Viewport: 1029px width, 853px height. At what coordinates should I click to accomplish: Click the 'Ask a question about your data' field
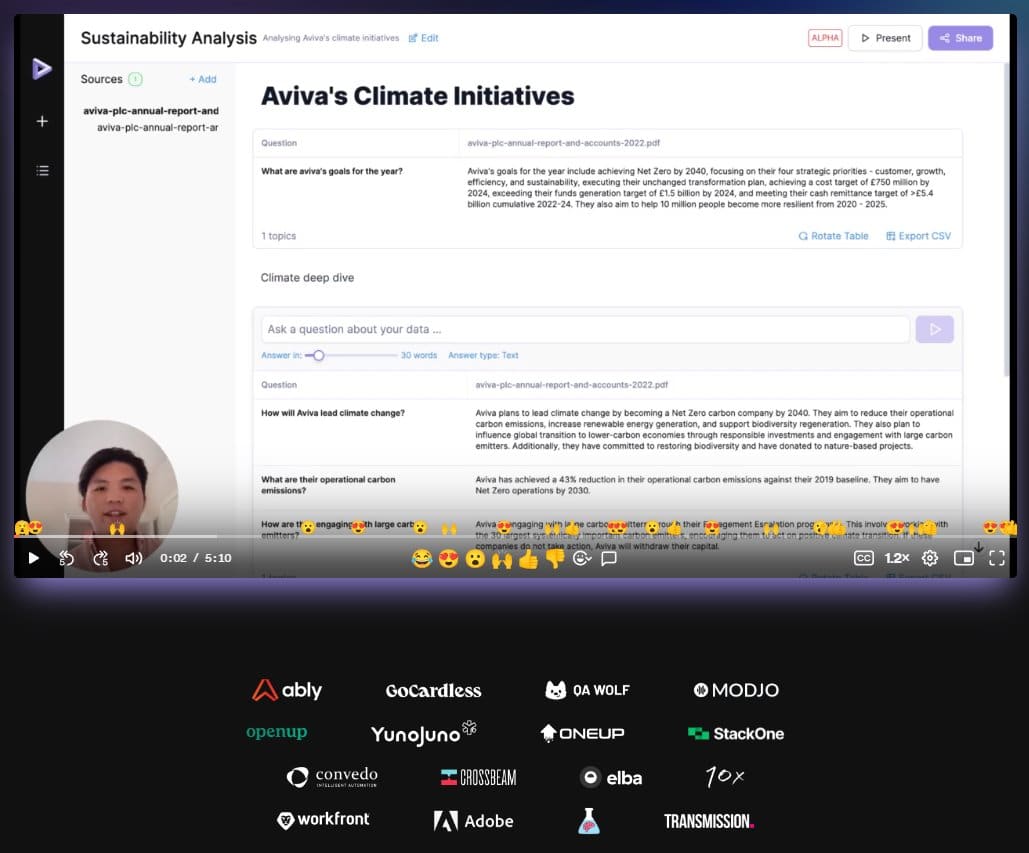coord(585,329)
